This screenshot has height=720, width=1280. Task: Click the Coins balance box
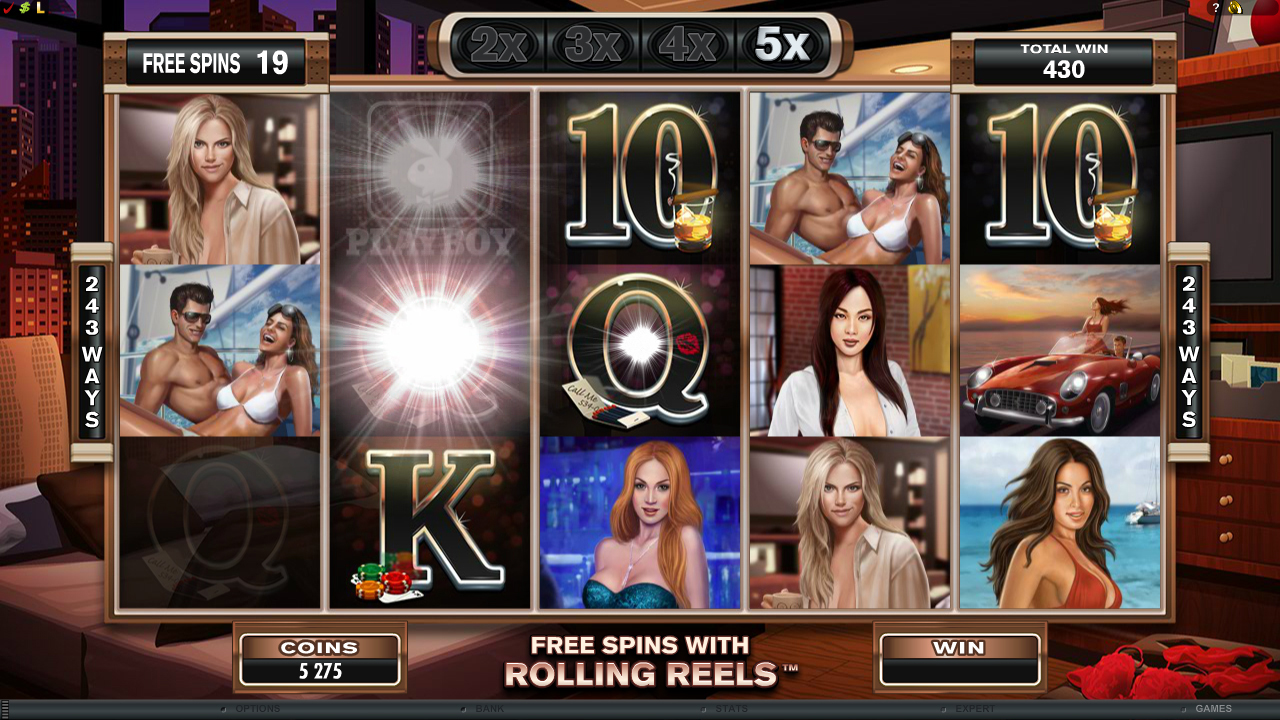(x=320, y=660)
